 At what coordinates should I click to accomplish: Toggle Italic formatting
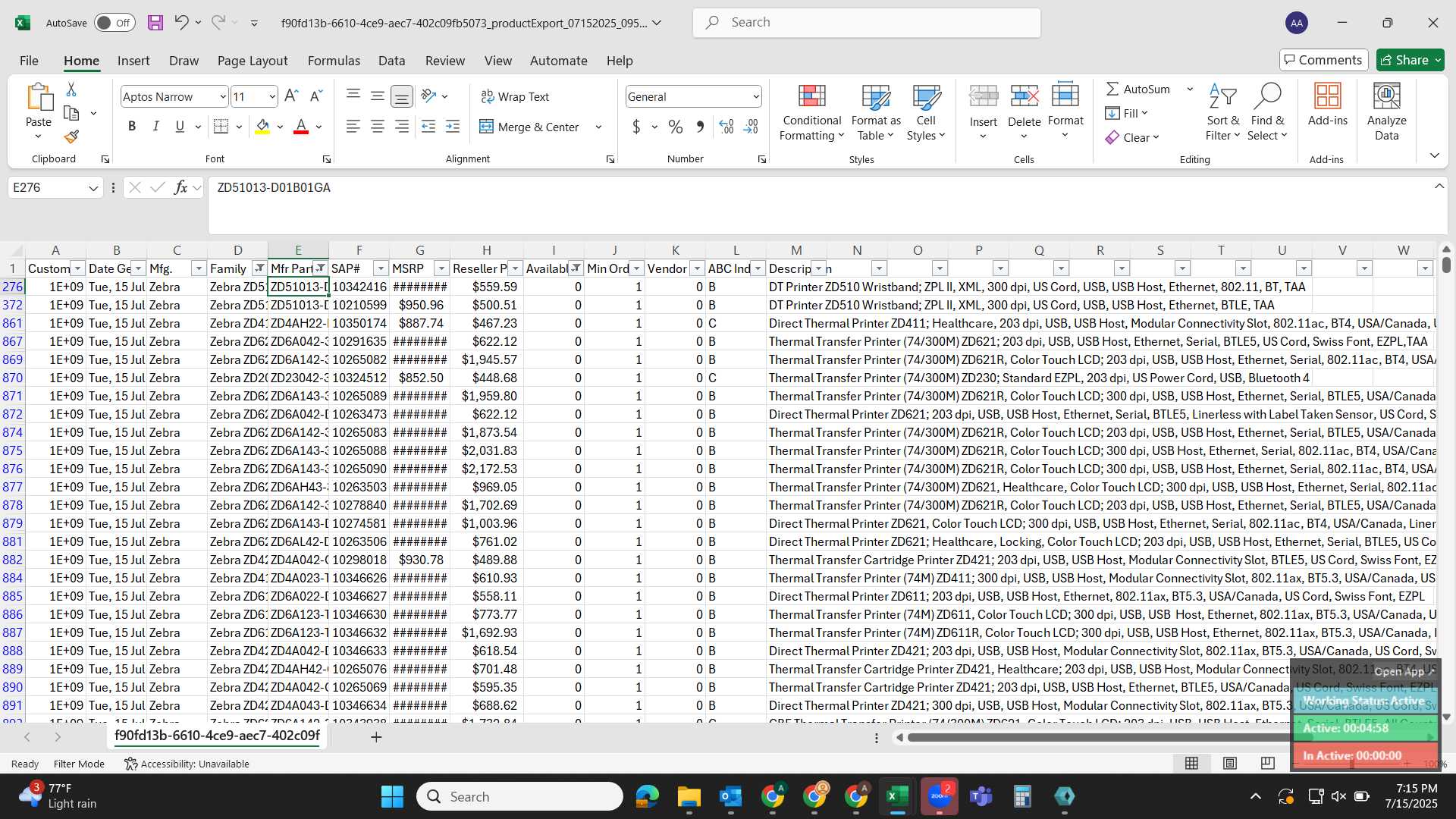coord(156,127)
